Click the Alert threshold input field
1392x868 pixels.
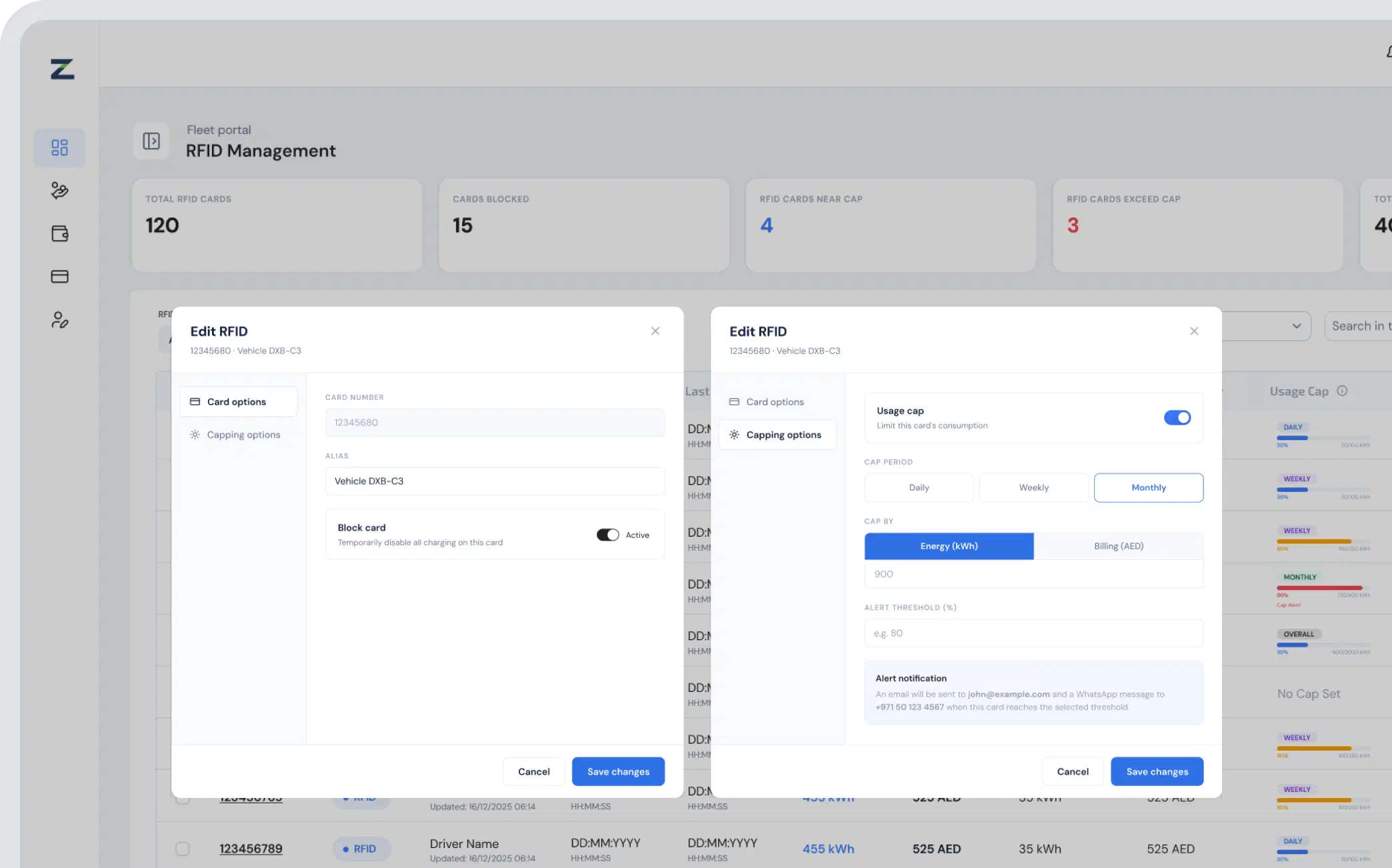click(1033, 633)
